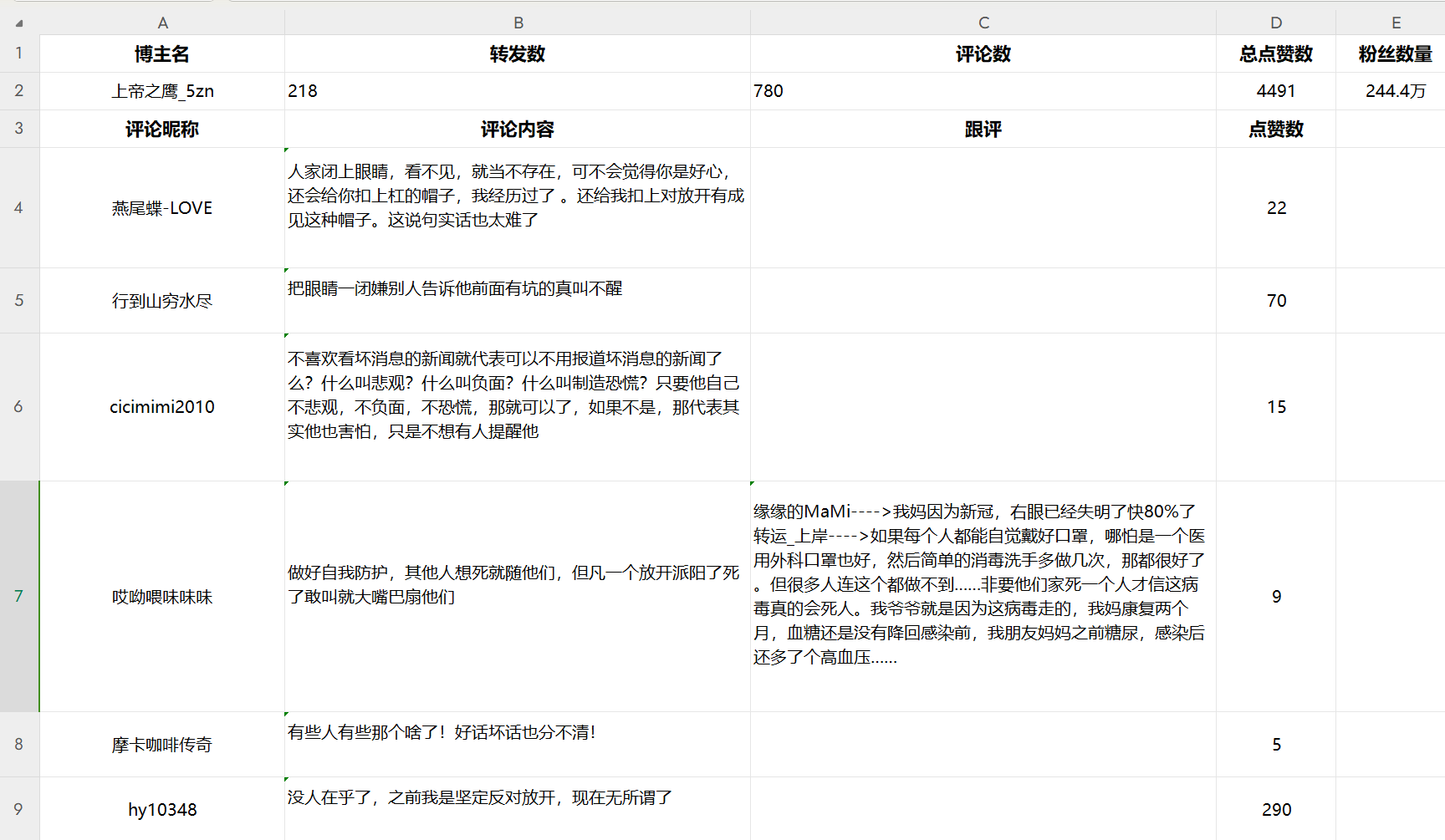Select cell with 上帝之鹰_5zn
1445x840 pixels.
point(162,91)
